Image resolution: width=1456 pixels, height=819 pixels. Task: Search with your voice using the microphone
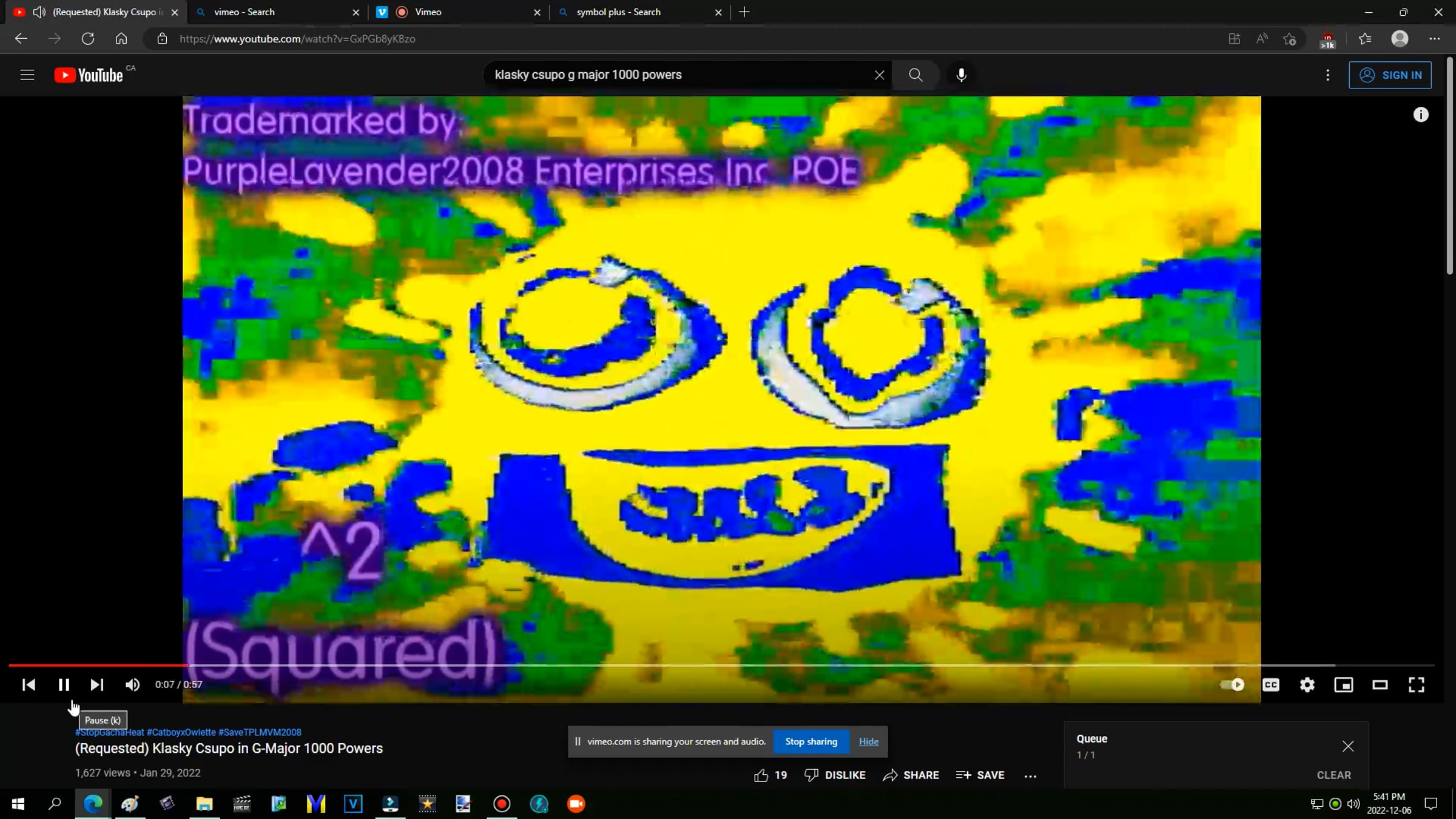point(960,75)
